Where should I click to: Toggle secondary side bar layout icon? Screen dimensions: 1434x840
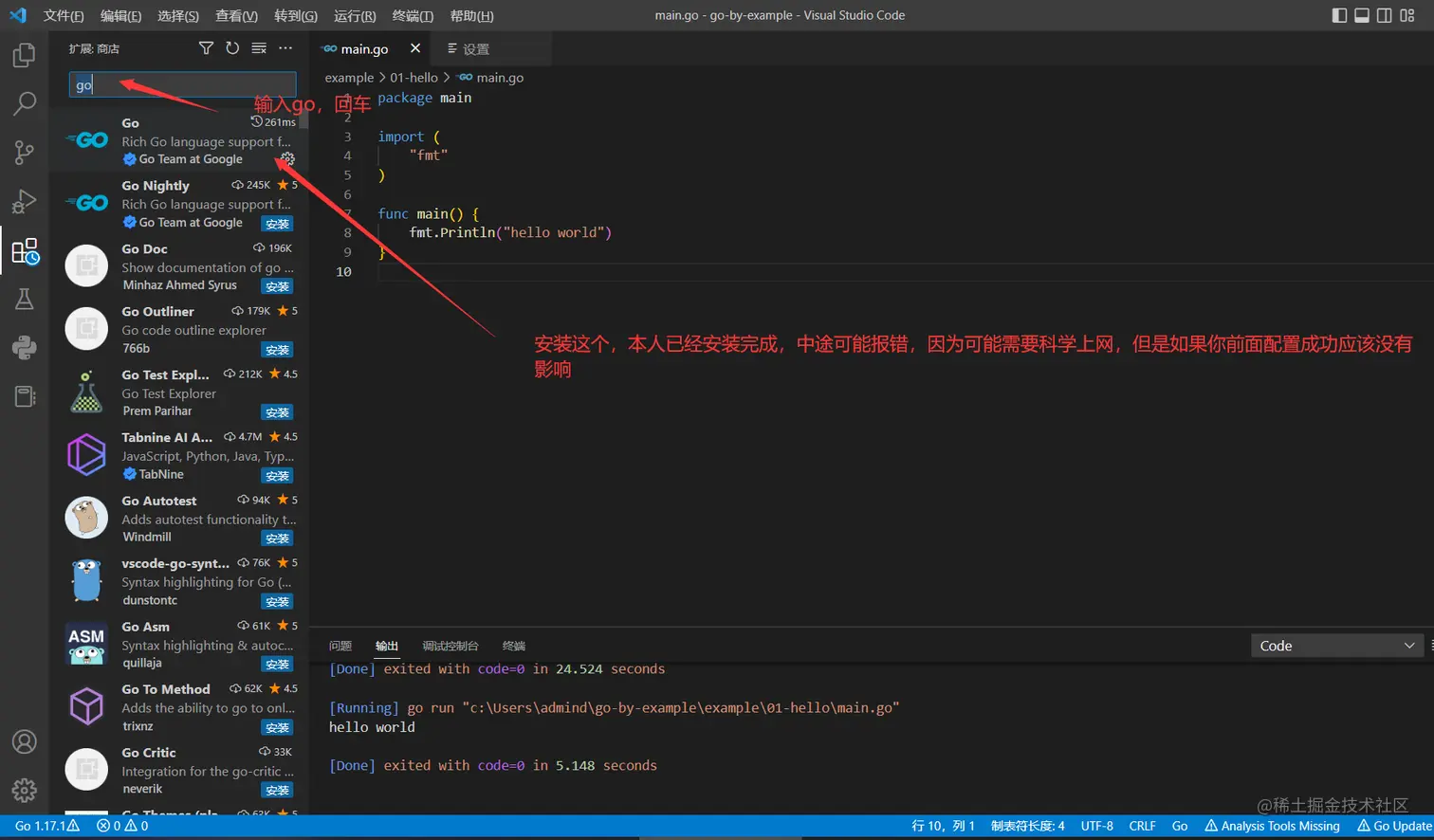[x=1385, y=15]
